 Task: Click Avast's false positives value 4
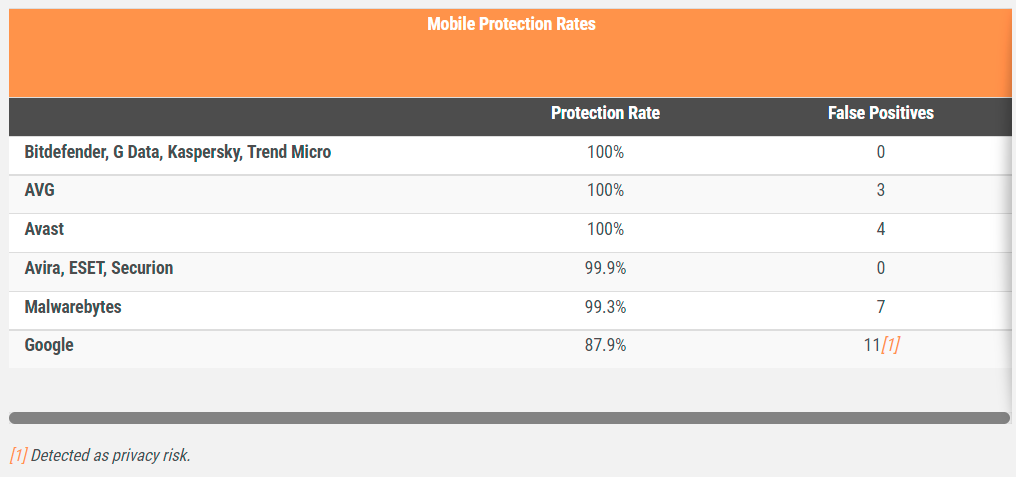coord(880,229)
